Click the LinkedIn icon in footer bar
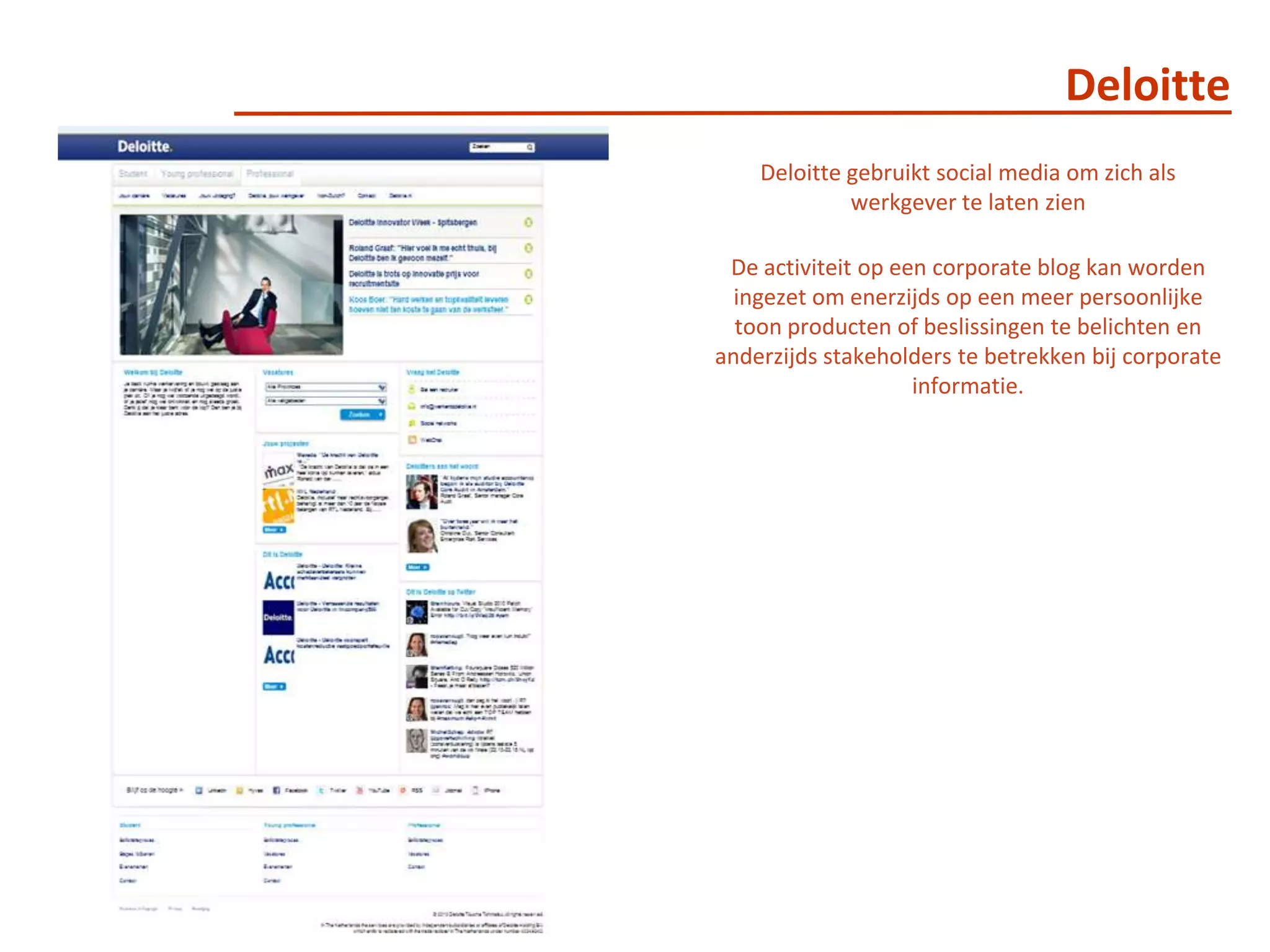The image size is (1270, 952). coord(199,790)
